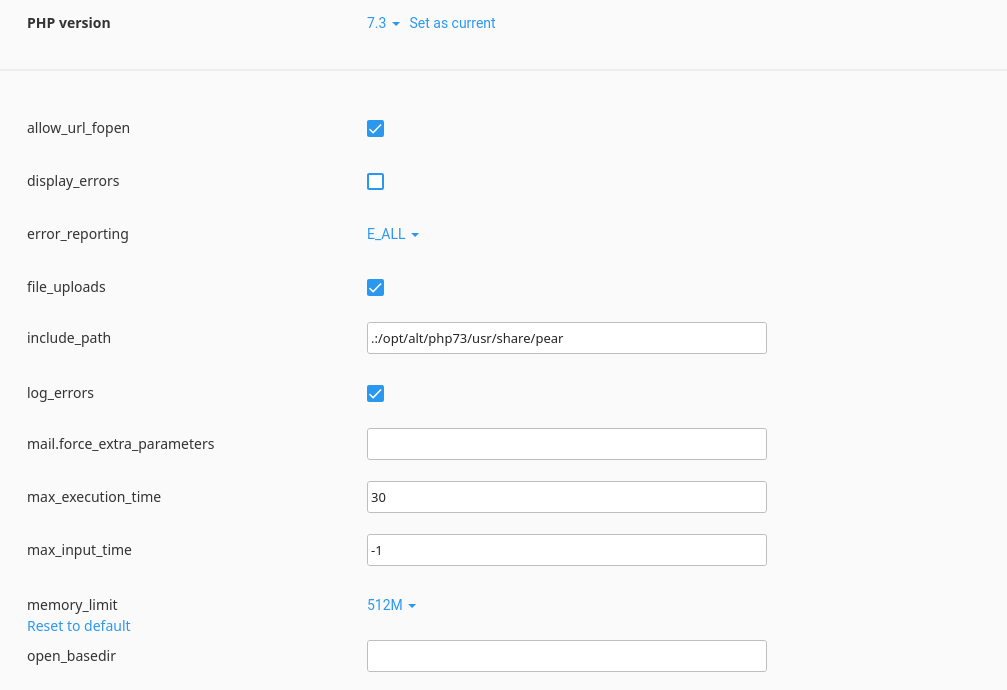Click the max_execution_time setting label
The width and height of the screenshot is (1007, 690).
[x=94, y=497]
